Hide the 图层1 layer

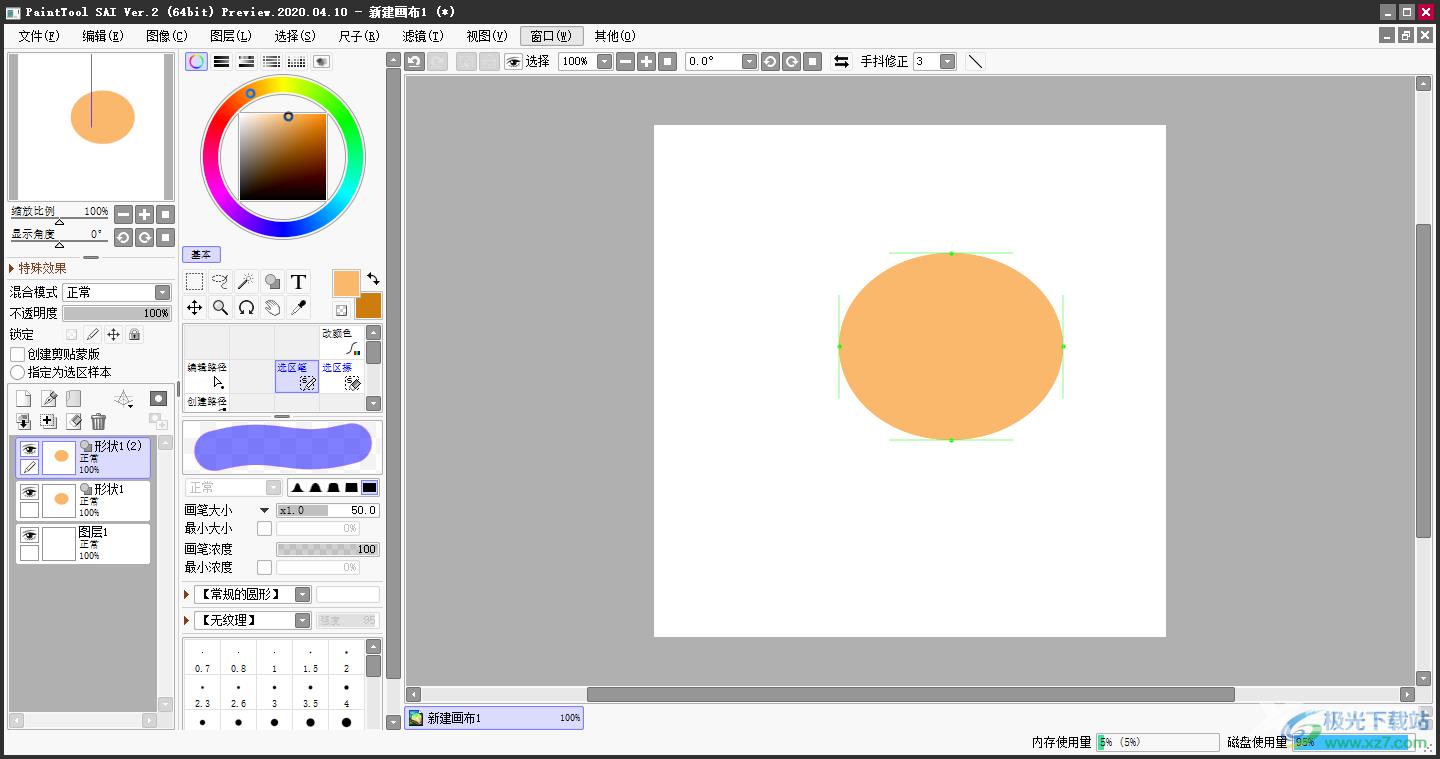click(29, 536)
